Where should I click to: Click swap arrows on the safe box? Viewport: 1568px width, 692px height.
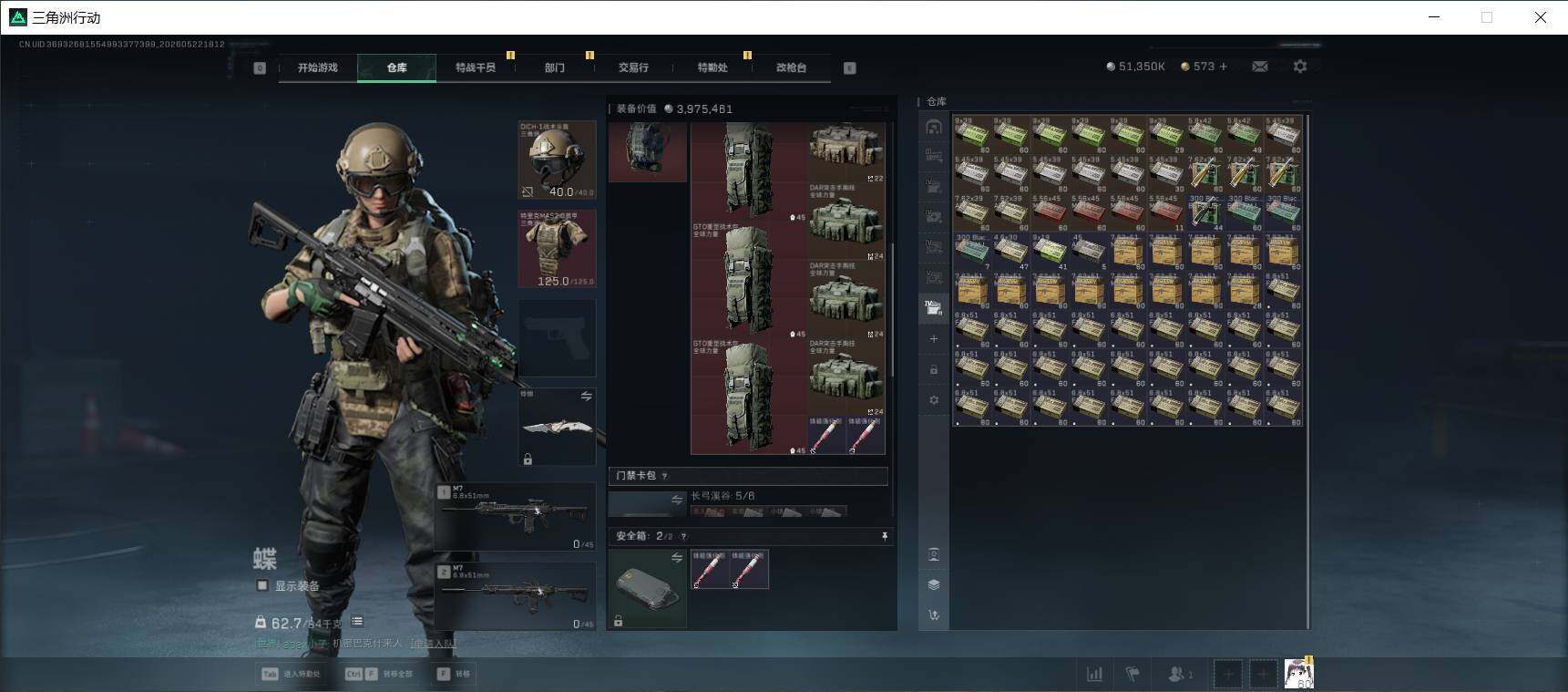677,557
